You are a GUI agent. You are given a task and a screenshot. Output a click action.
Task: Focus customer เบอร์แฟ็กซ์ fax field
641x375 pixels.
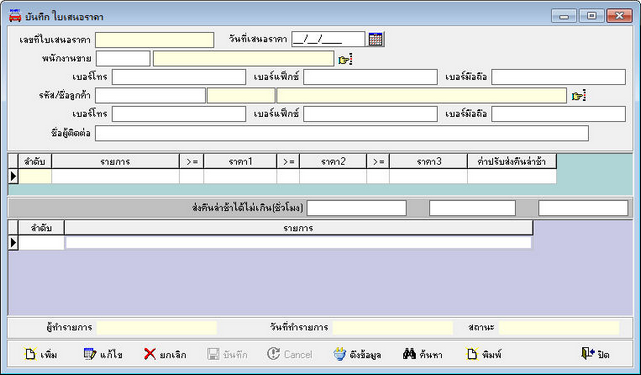370,114
